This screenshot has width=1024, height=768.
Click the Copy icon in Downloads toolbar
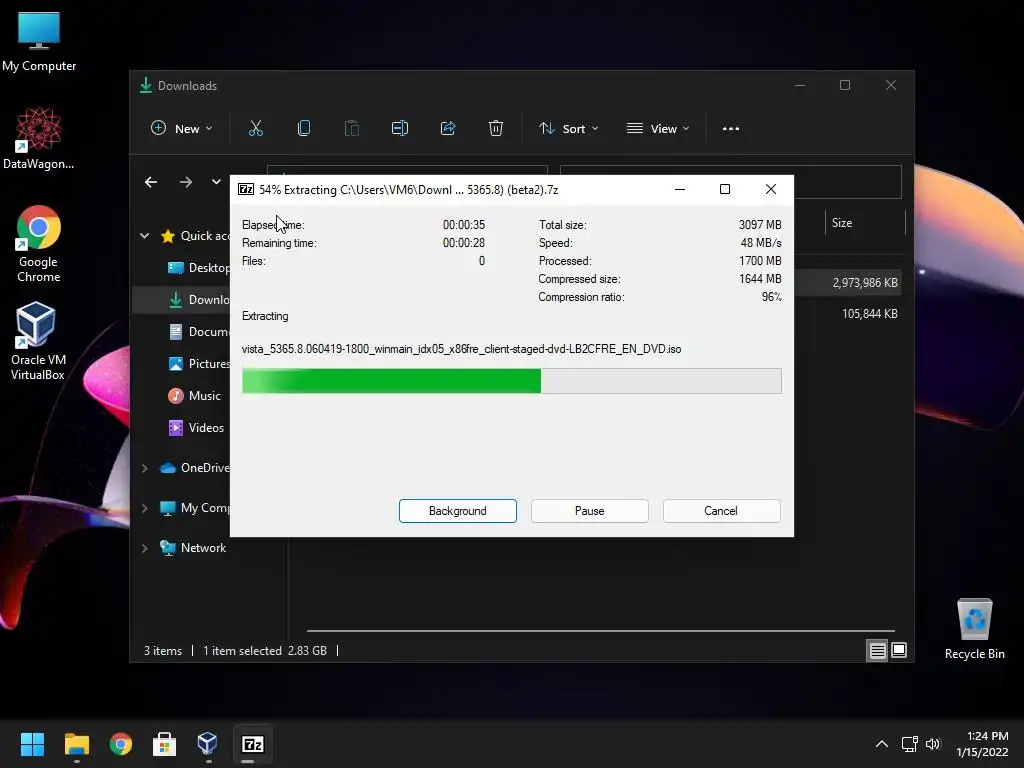(x=304, y=129)
